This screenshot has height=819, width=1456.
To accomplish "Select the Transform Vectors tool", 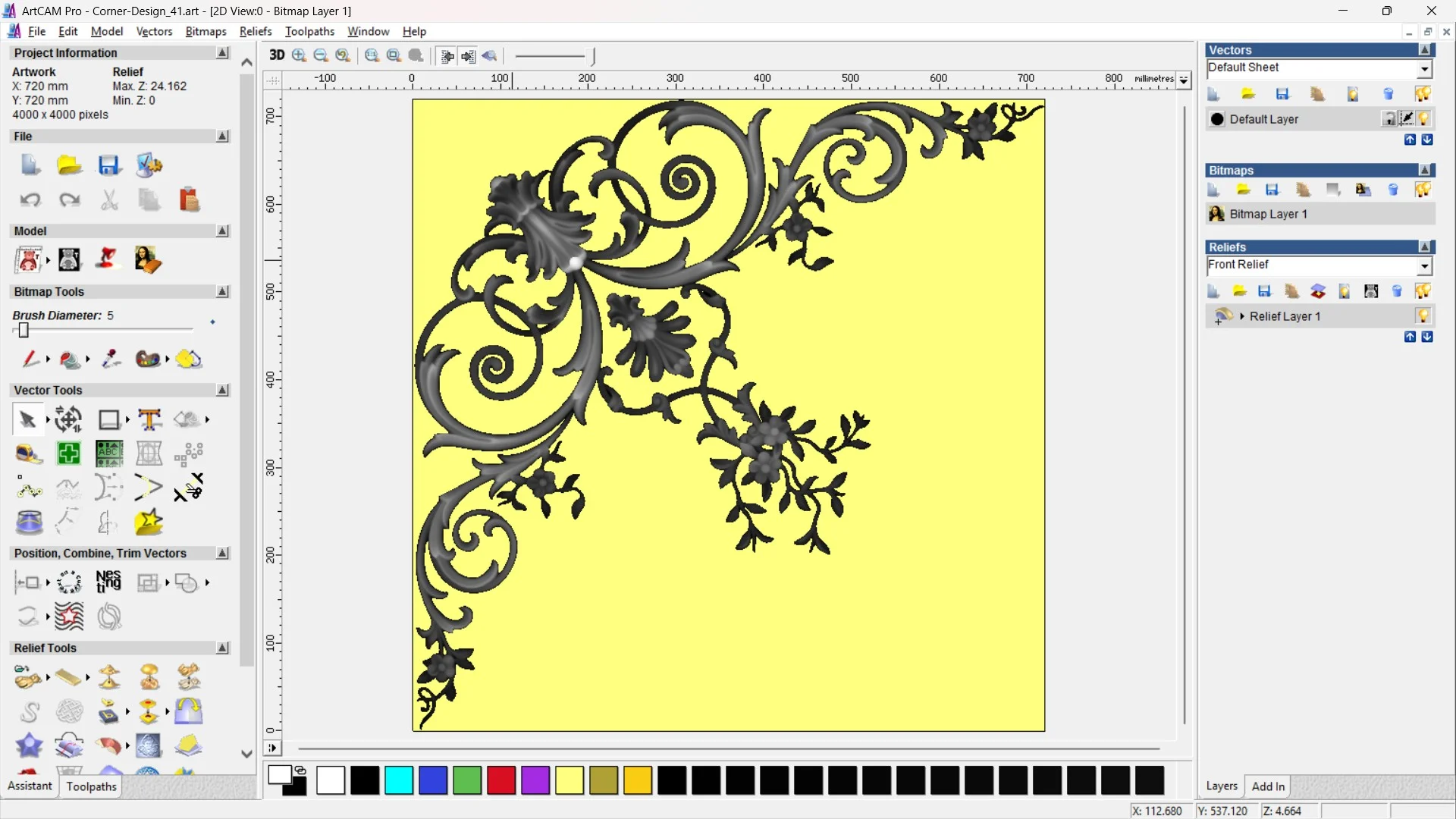I will pyautogui.click(x=68, y=419).
